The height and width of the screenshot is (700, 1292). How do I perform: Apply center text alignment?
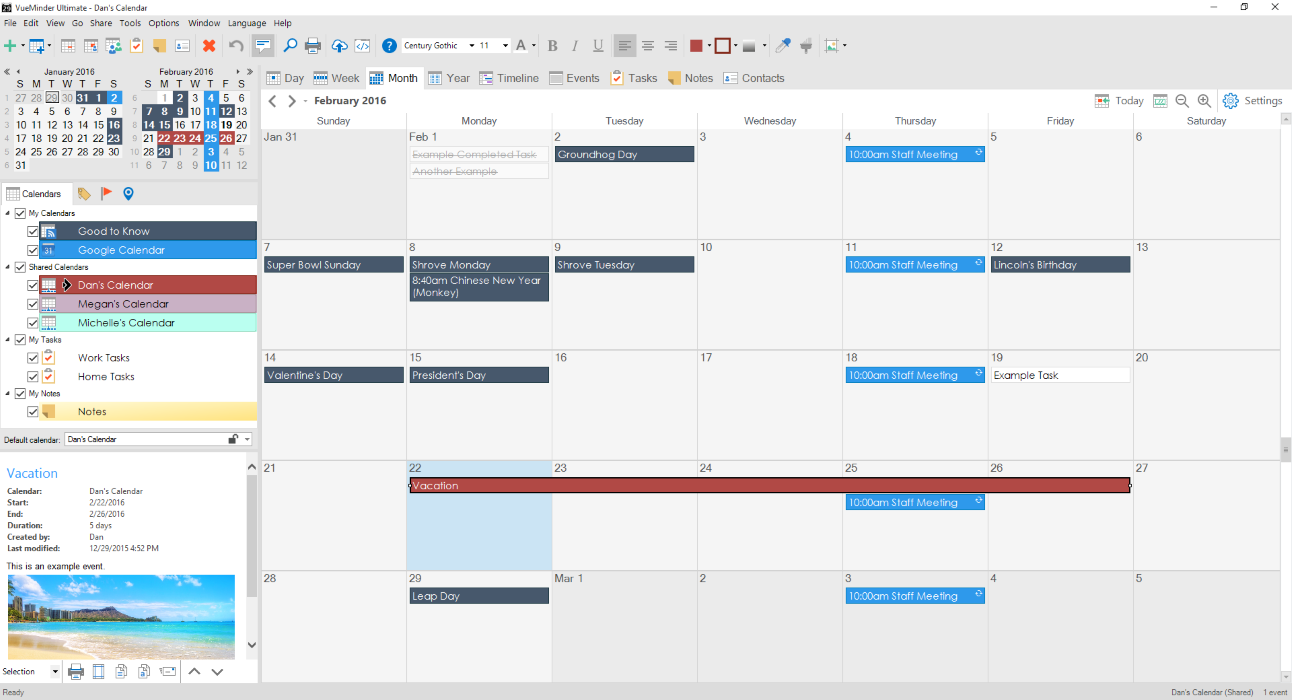(x=648, y=45)
